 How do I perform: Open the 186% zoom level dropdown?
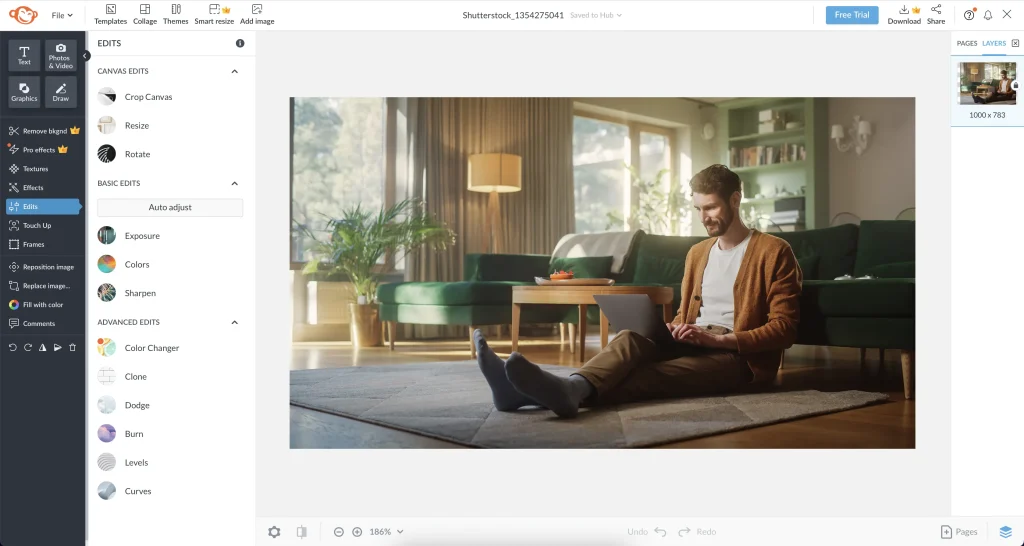[386, 532]
